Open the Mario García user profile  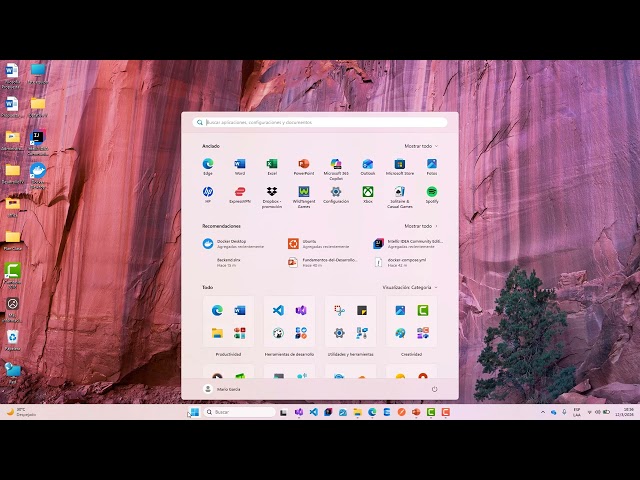tap(222, 389)
